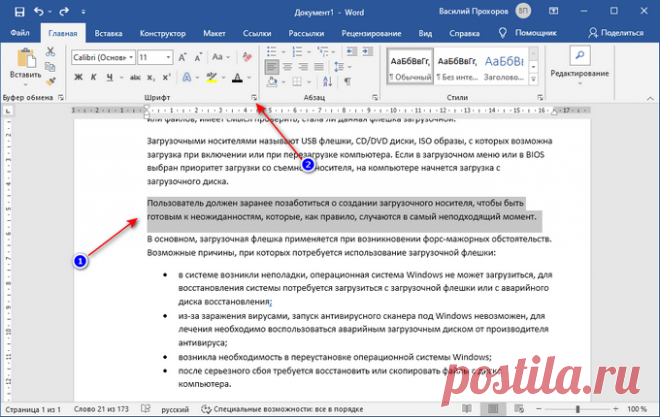Apply the Обычный style
The image size is (660, 417).
(x=410, y=67)
